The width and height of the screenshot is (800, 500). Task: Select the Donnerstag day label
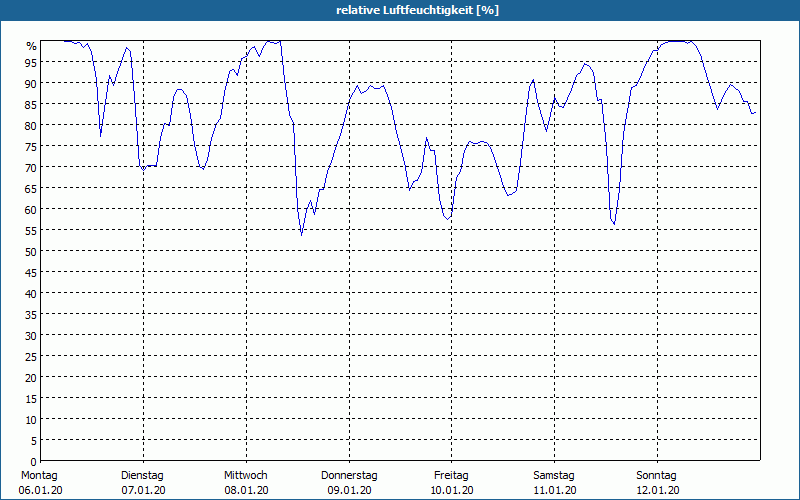click(349, 476)
